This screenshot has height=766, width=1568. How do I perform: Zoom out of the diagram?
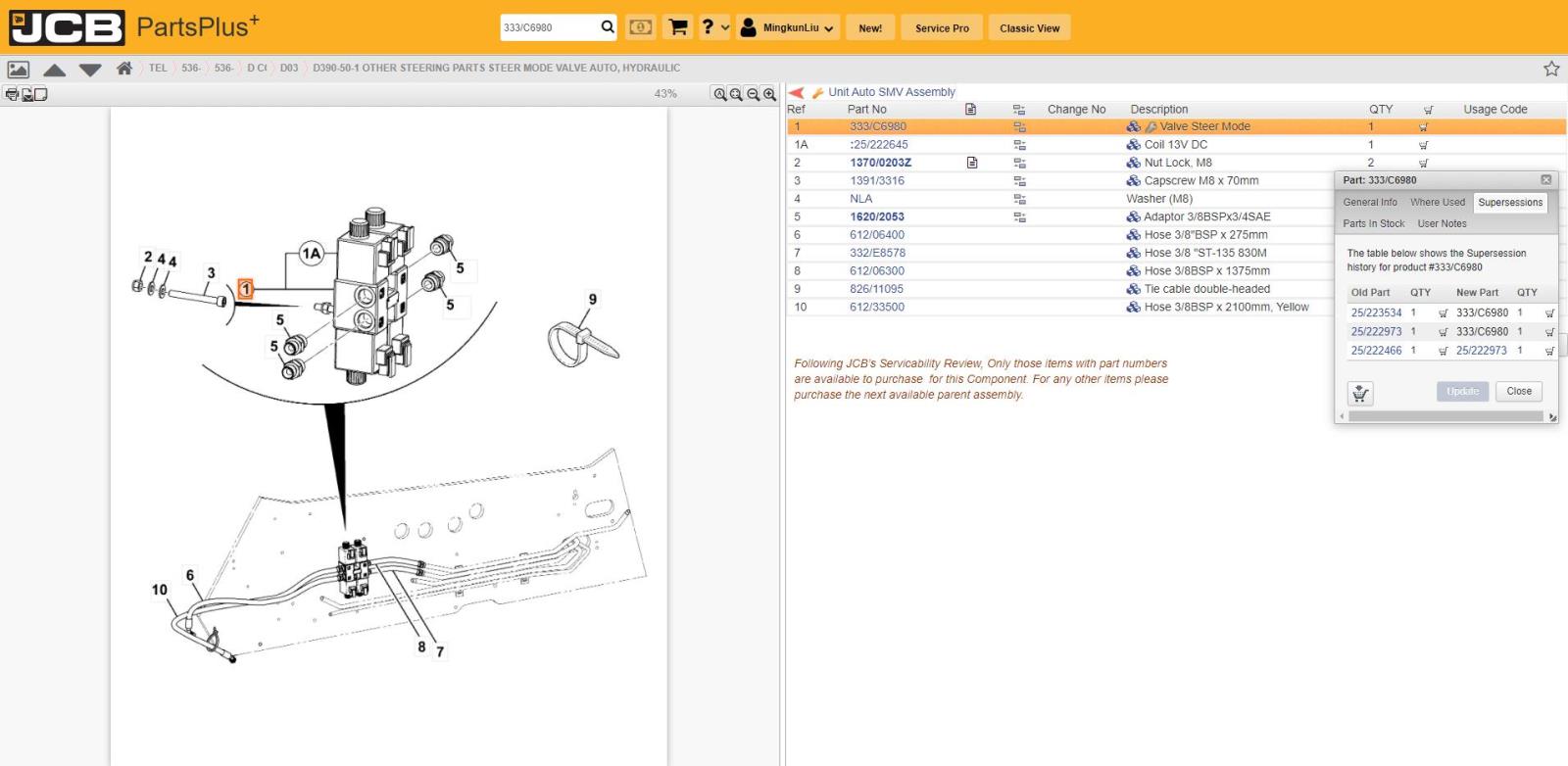(753, 94)
